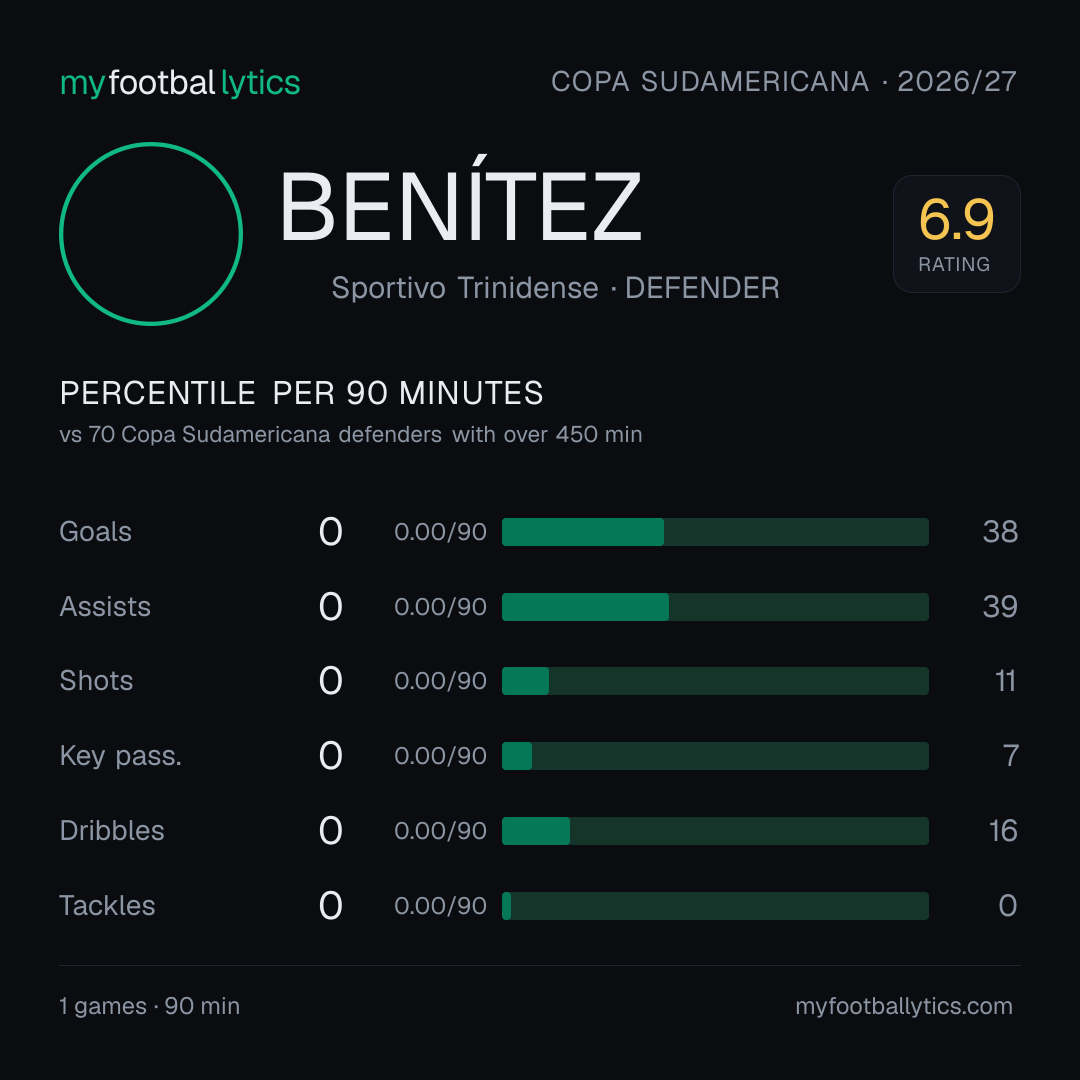This screenshot has height=1080, width=1080.
Task: Select the Assists percentile value 39
Action: click(1000, 607)
